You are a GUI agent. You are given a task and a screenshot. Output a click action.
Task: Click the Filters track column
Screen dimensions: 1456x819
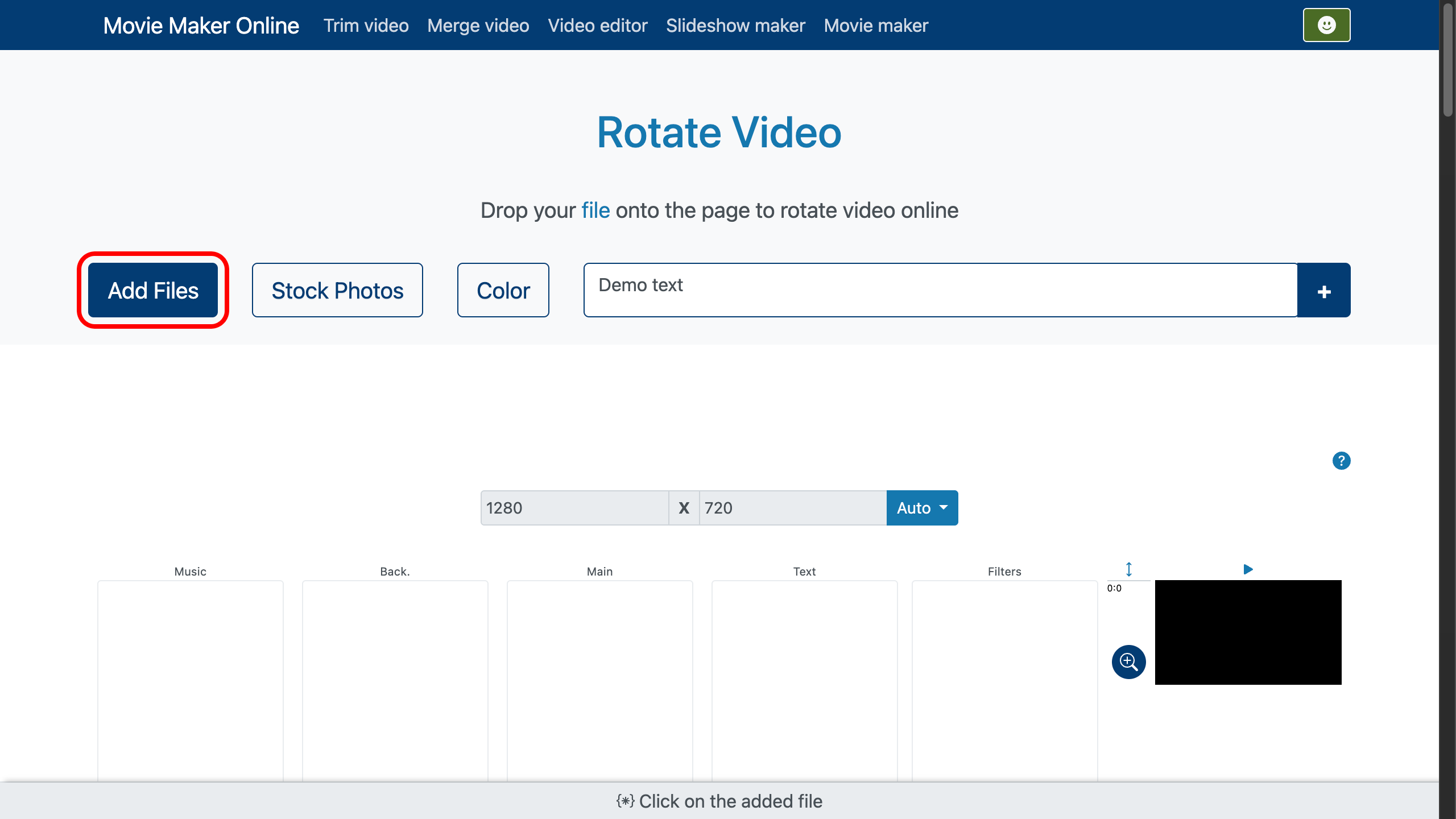(1005, 680)
